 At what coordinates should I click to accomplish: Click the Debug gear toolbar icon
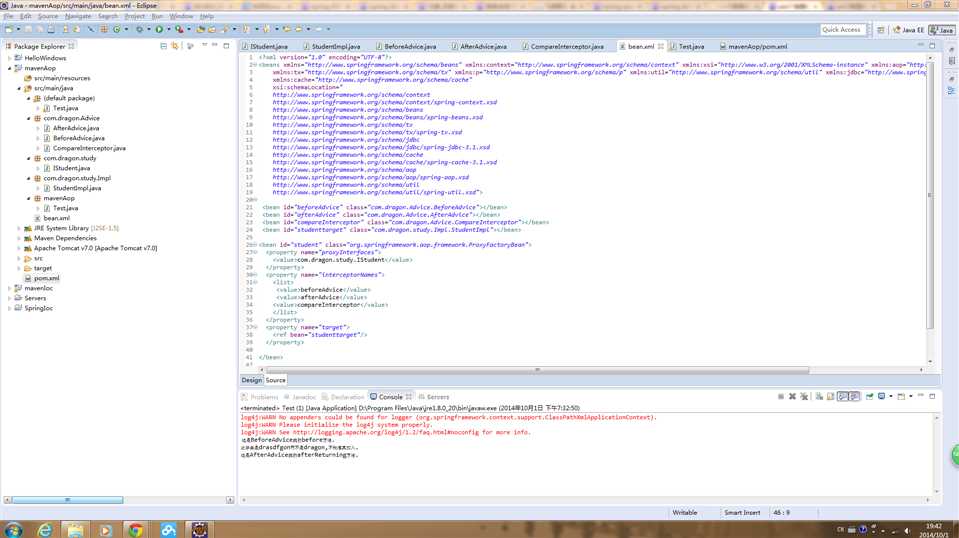point(139,29)
